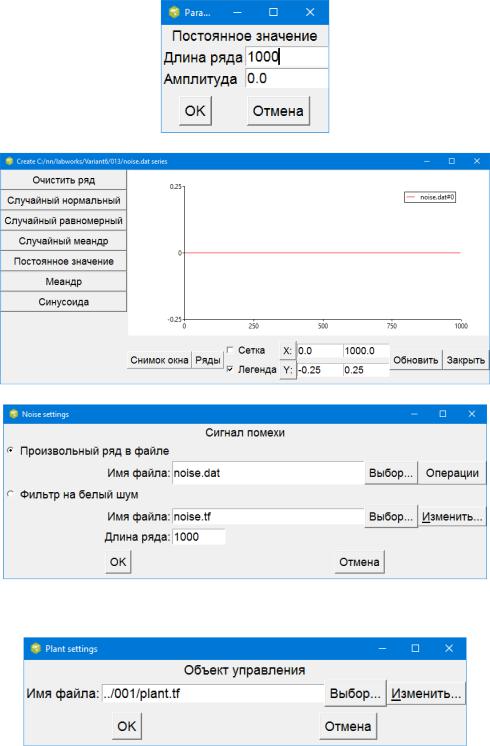Edit Длина ряда field in Noise settings
The image size is (490, 746).
199,537
